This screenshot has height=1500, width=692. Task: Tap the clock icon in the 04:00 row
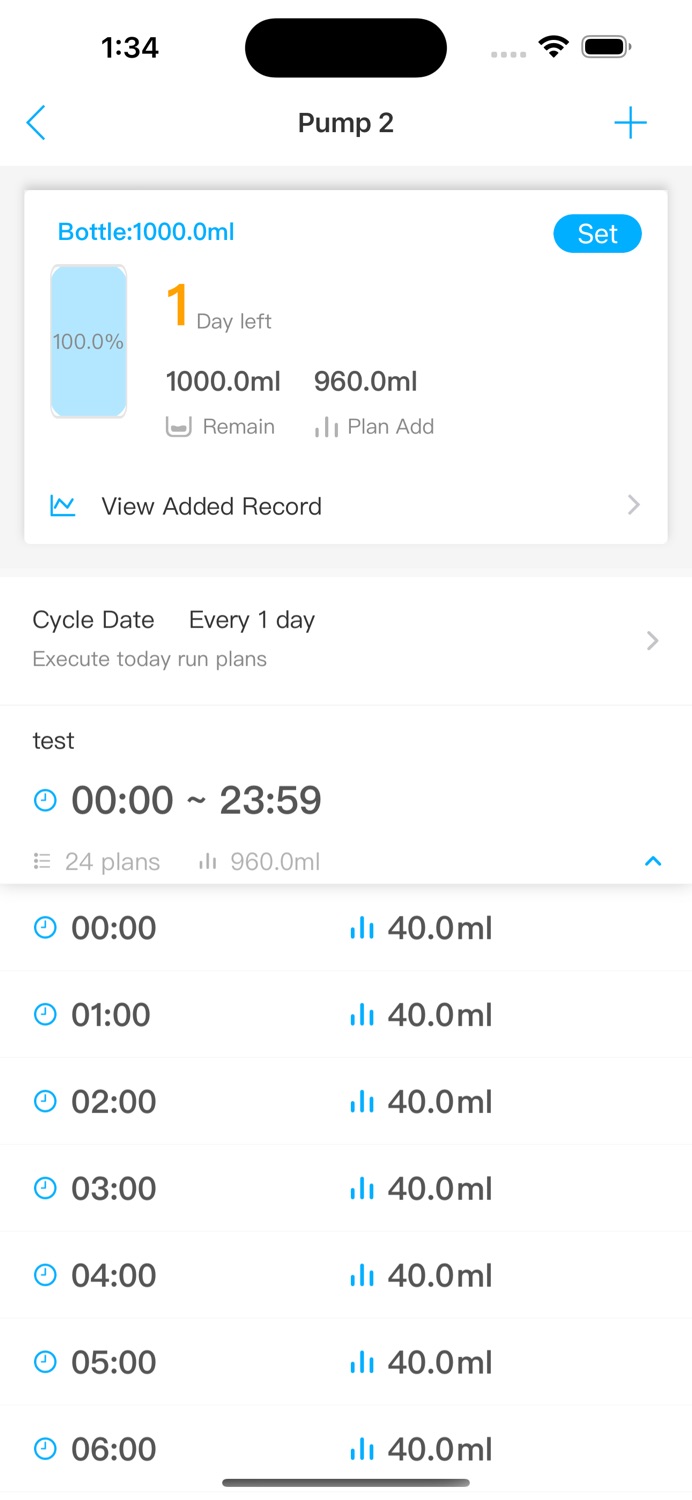(x=45, y=1275)
